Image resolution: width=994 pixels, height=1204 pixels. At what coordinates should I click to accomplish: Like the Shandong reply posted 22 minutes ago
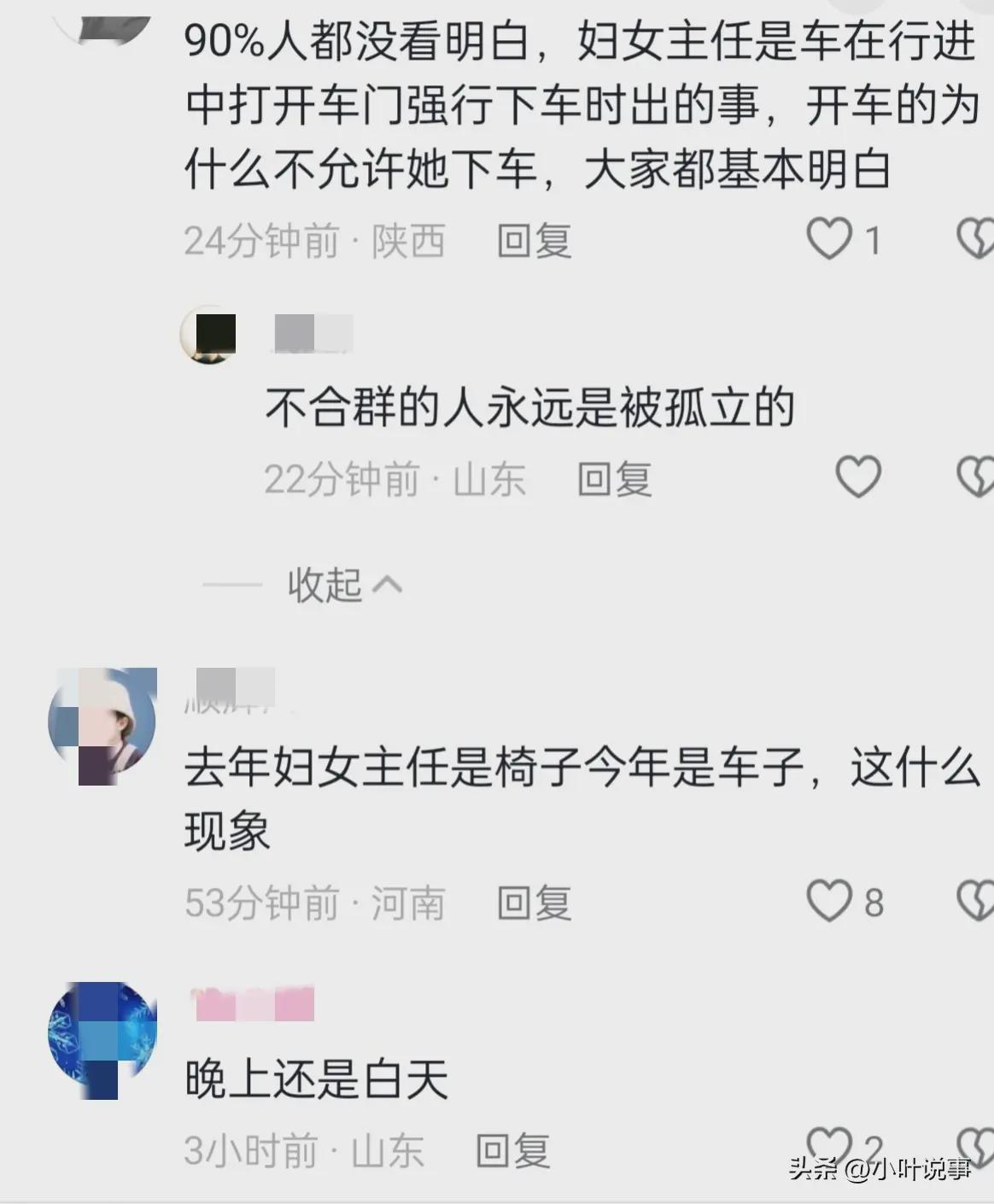click(858, 476)
